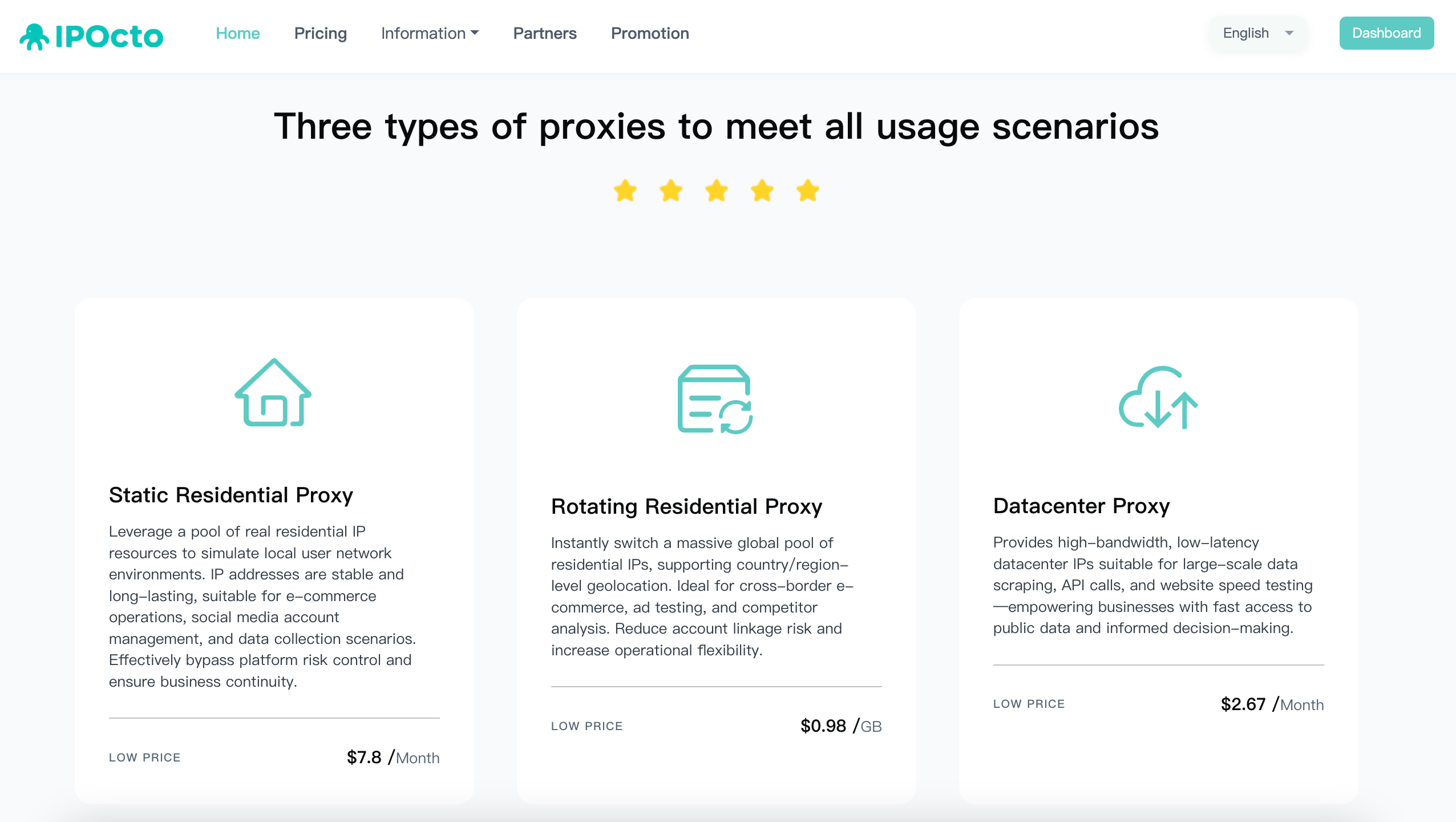The image size is (1456, 822).
Task: Select the Rotating Residential Proxy title
Action: tap(686, 506)
